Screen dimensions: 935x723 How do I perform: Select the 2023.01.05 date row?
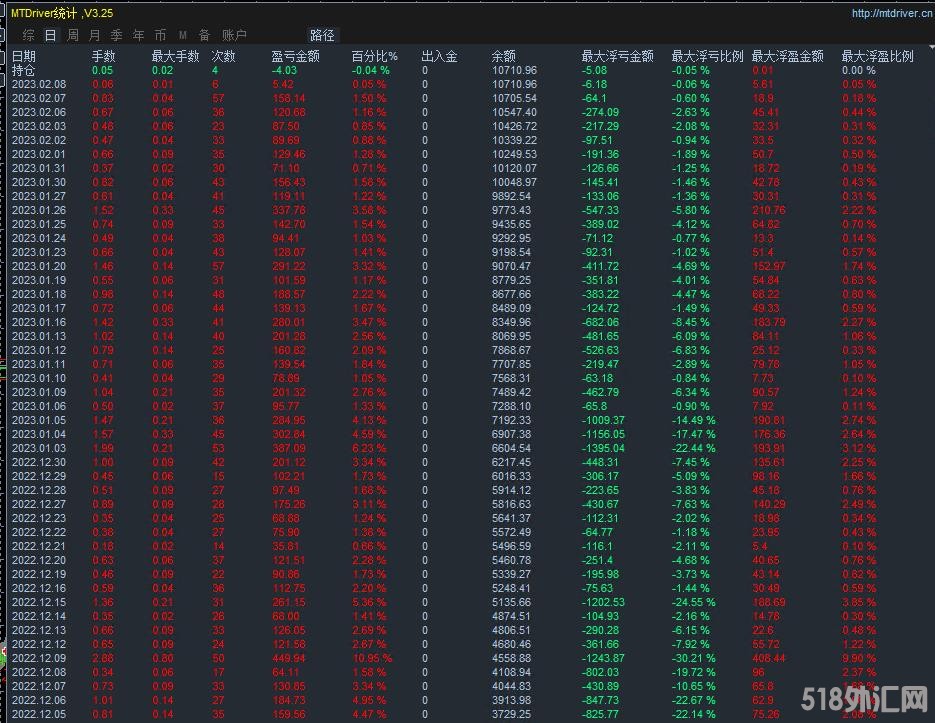pos(39,420)
